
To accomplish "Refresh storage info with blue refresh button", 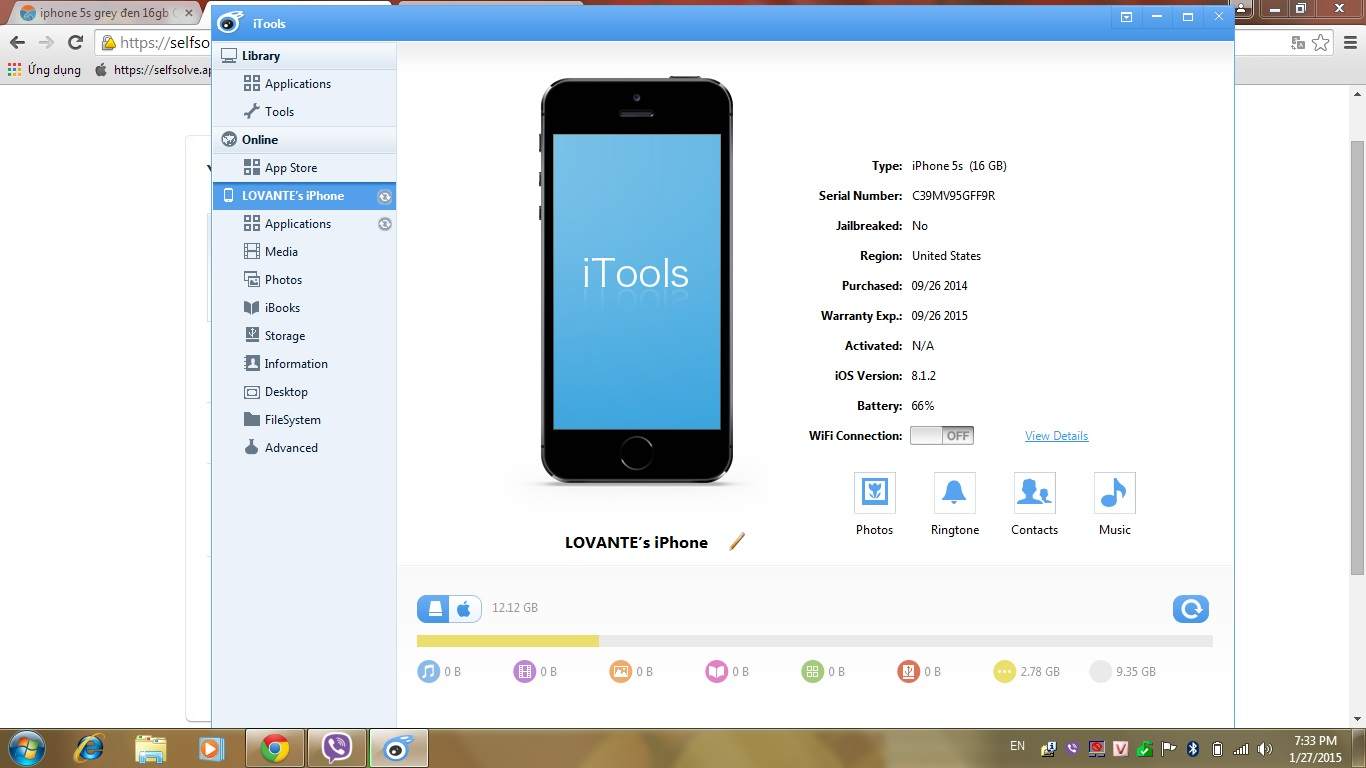I will point(1190,608).
